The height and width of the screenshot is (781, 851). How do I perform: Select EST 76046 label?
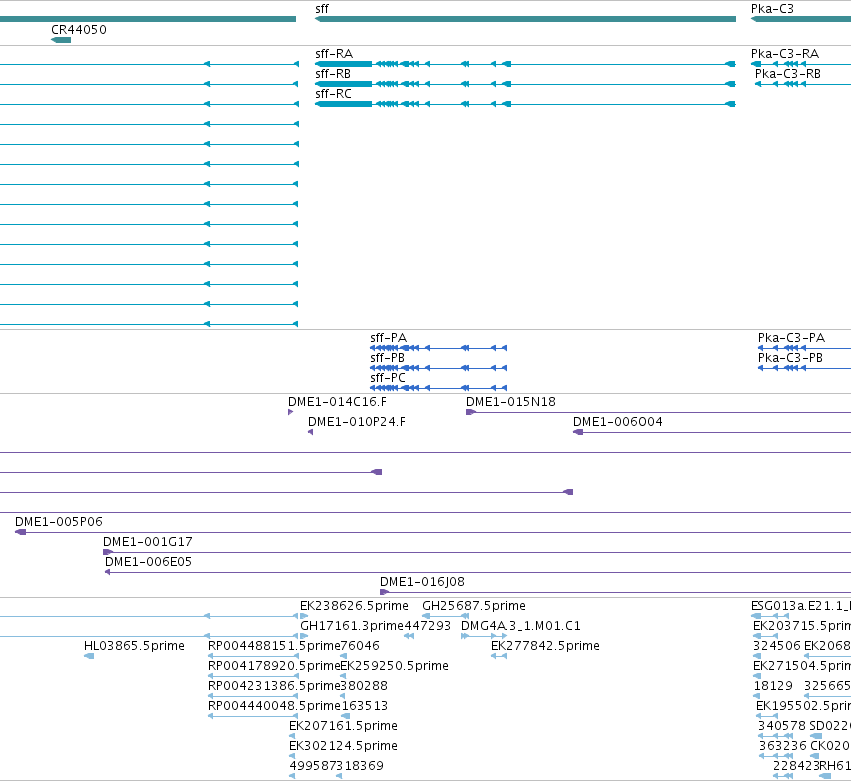pyautogui.click(x=360, y=646)
